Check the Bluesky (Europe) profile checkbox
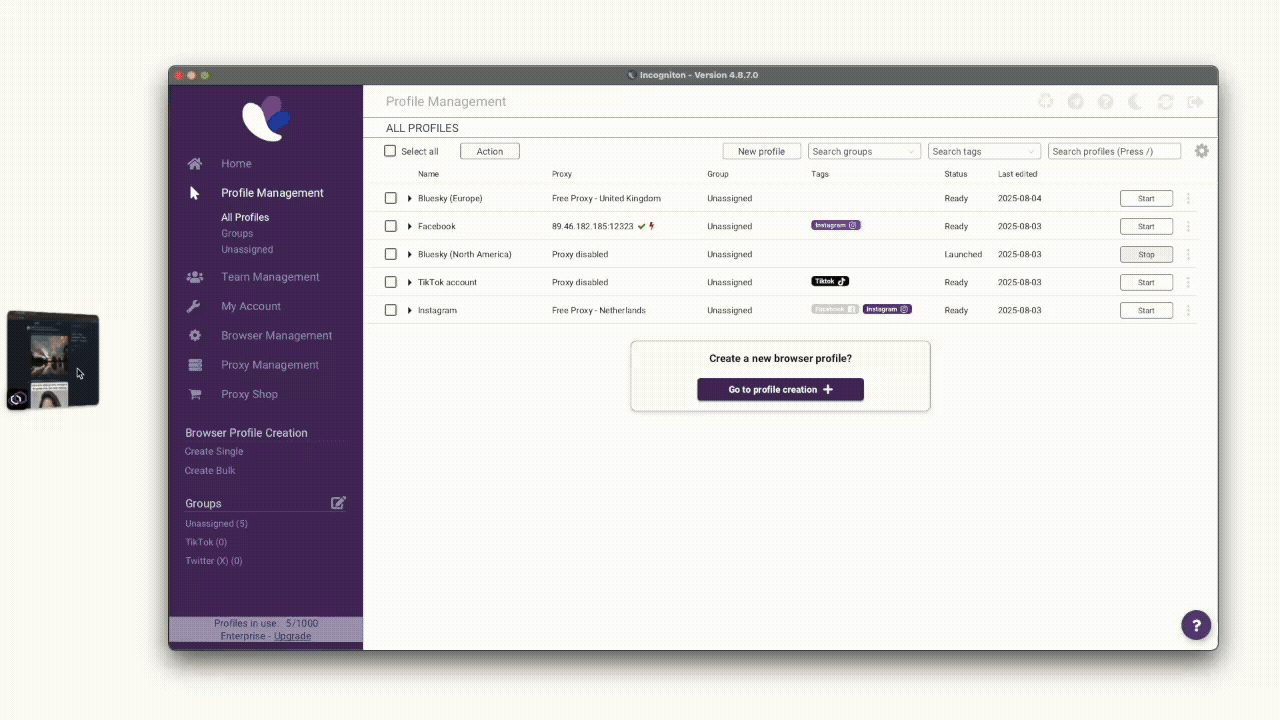 (x=391, y=198)
